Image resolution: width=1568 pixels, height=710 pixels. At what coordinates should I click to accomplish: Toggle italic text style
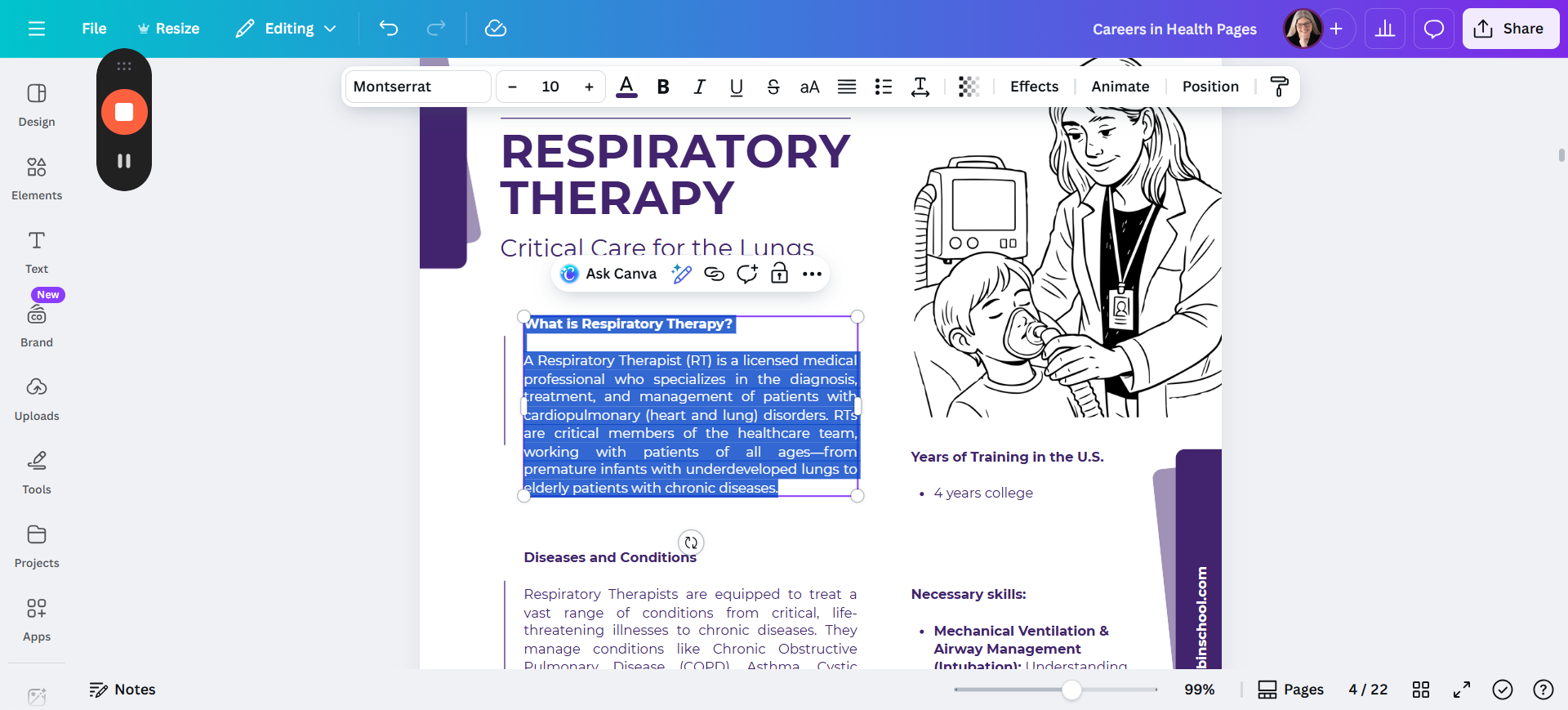click(x=699, y=87)
